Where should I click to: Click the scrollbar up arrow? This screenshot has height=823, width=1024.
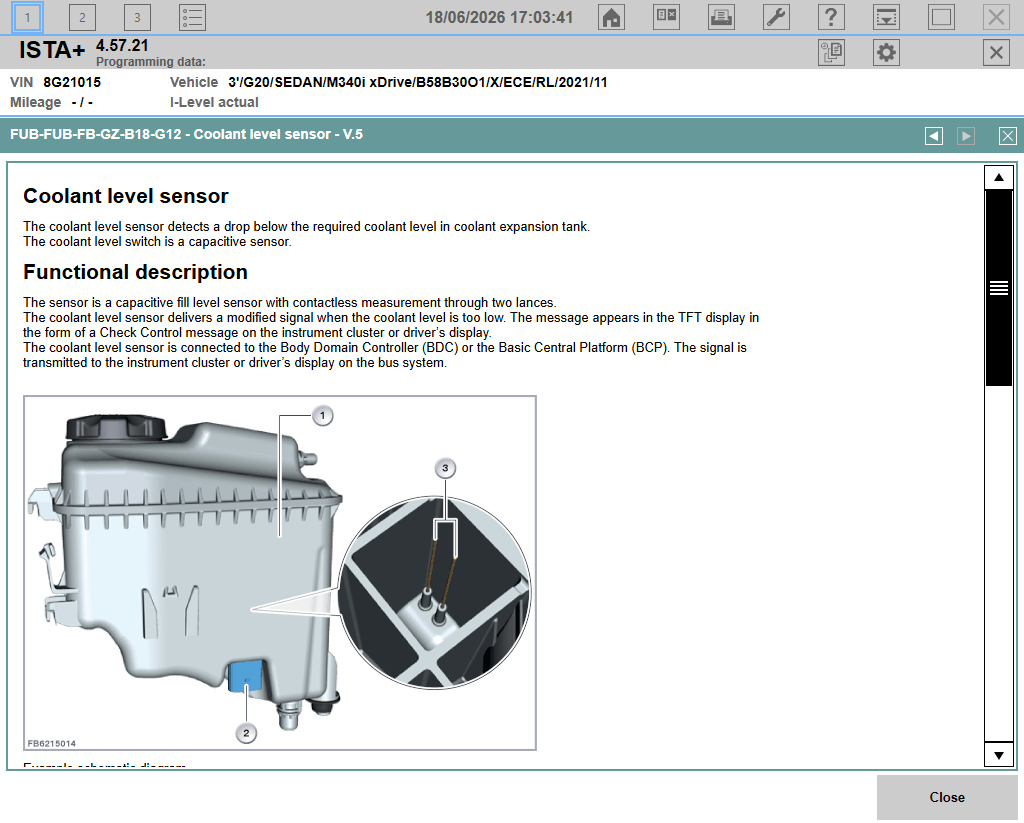[999, 178]
